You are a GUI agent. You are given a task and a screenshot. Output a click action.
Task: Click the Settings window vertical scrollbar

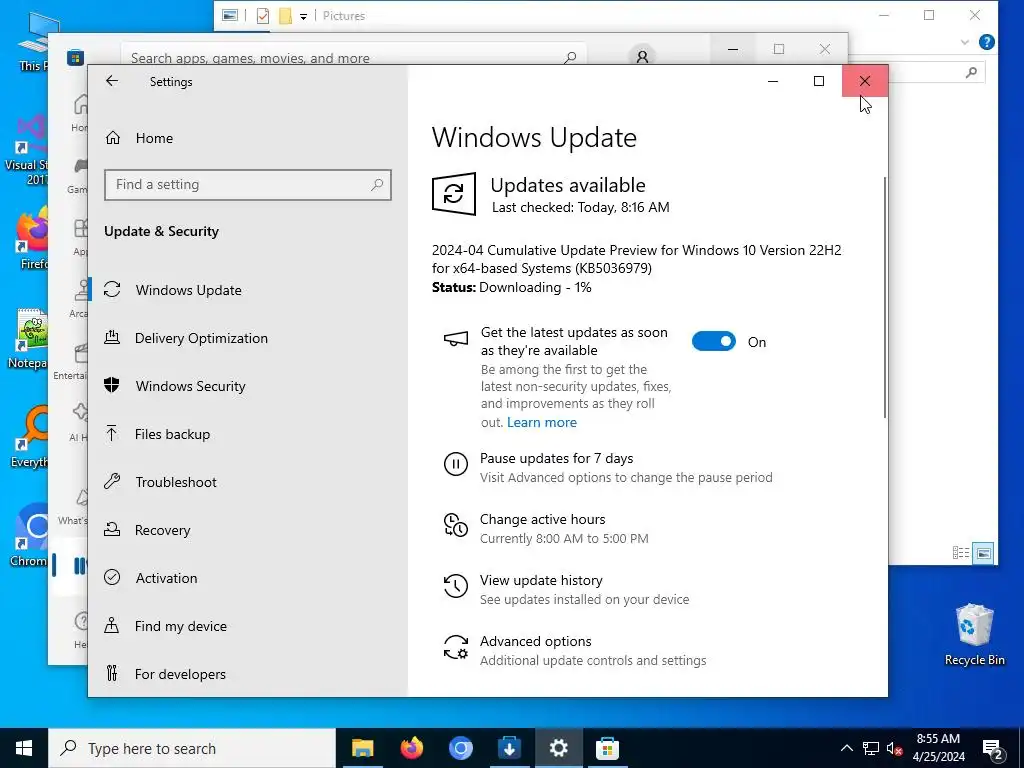pyautogui.click(x=885, y=297)
